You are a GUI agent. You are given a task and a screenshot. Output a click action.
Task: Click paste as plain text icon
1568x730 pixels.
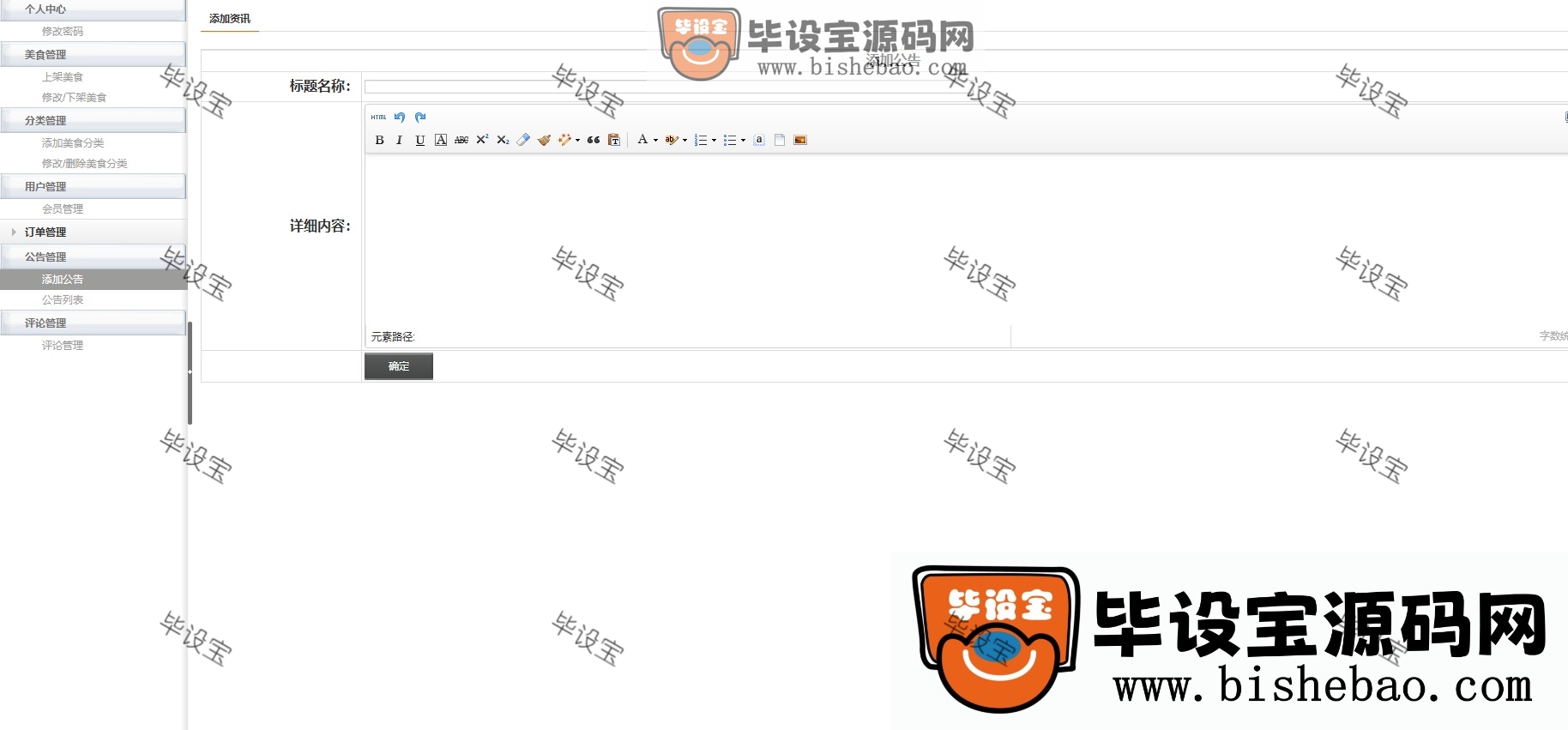pyautogui.click(x=614, y=140)
